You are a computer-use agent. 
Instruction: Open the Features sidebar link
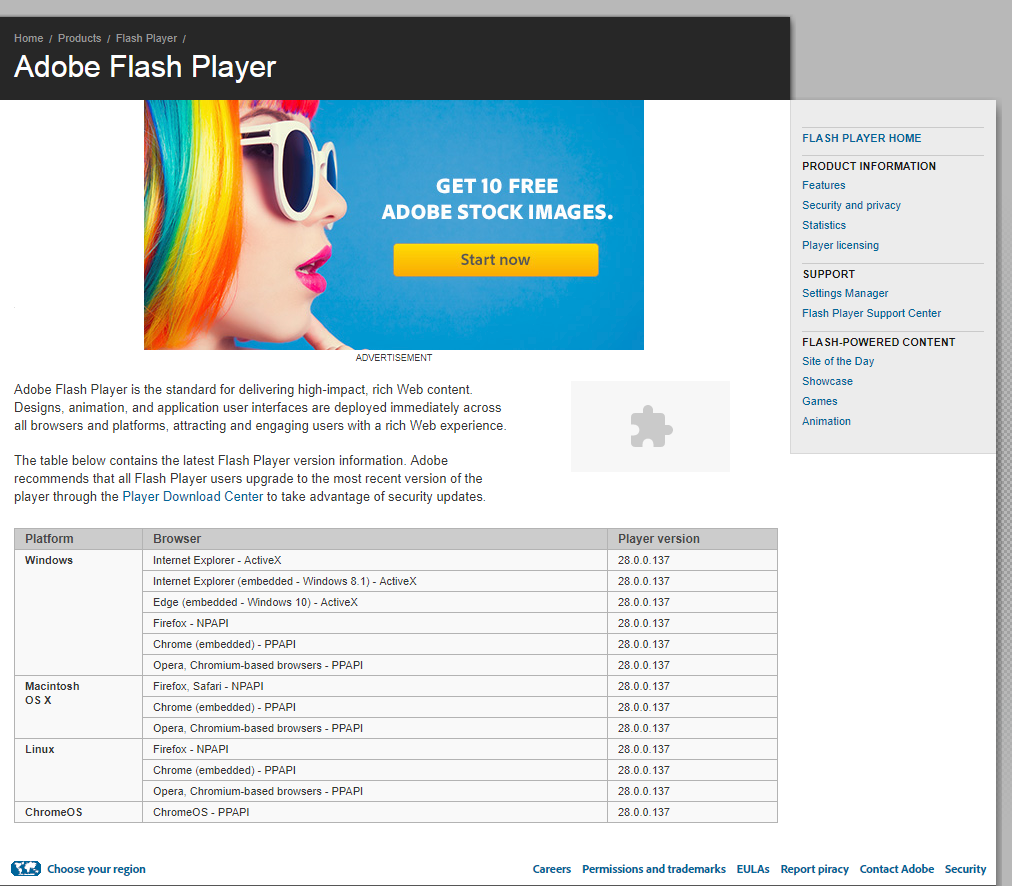(x=823, y=185)
